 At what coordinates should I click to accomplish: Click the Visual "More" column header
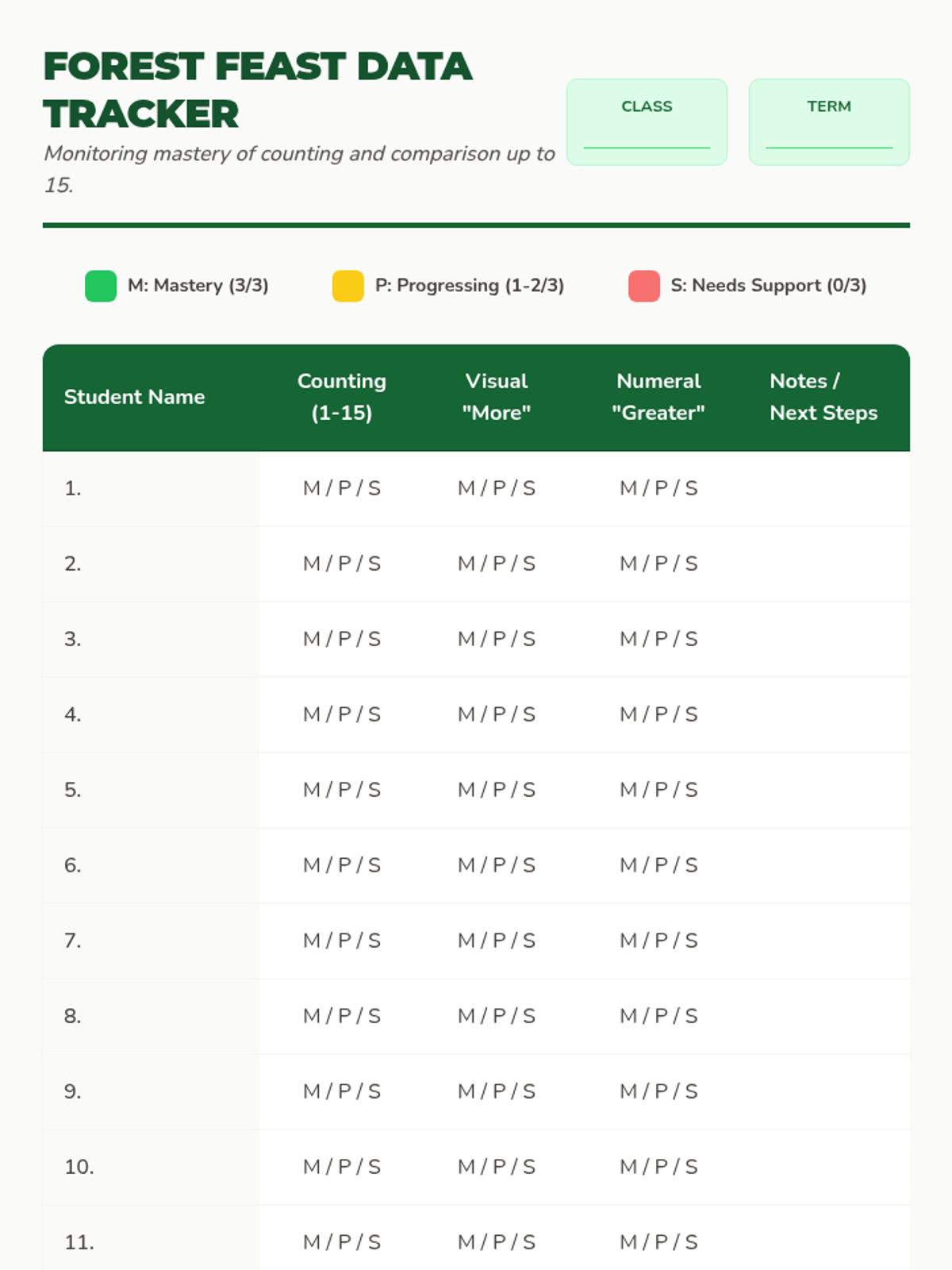[497, 397]
